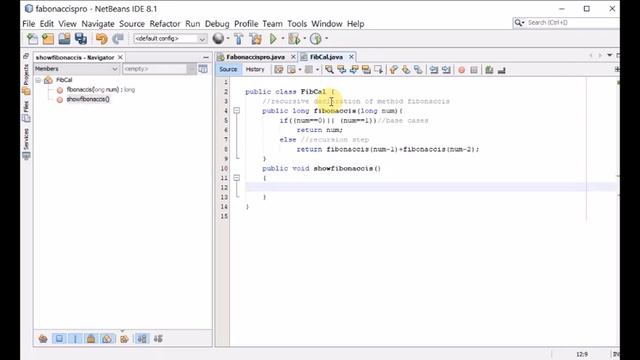The height and width of the screenshot is (360, 640).
Task: Click the Clean and Build icon
Action: pyautogui.click(x=256, y=39)
